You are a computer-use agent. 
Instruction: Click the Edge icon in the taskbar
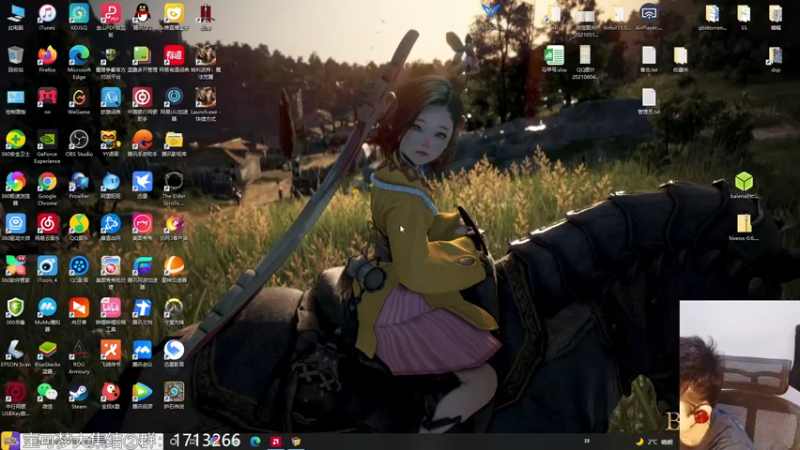point(256,441)
